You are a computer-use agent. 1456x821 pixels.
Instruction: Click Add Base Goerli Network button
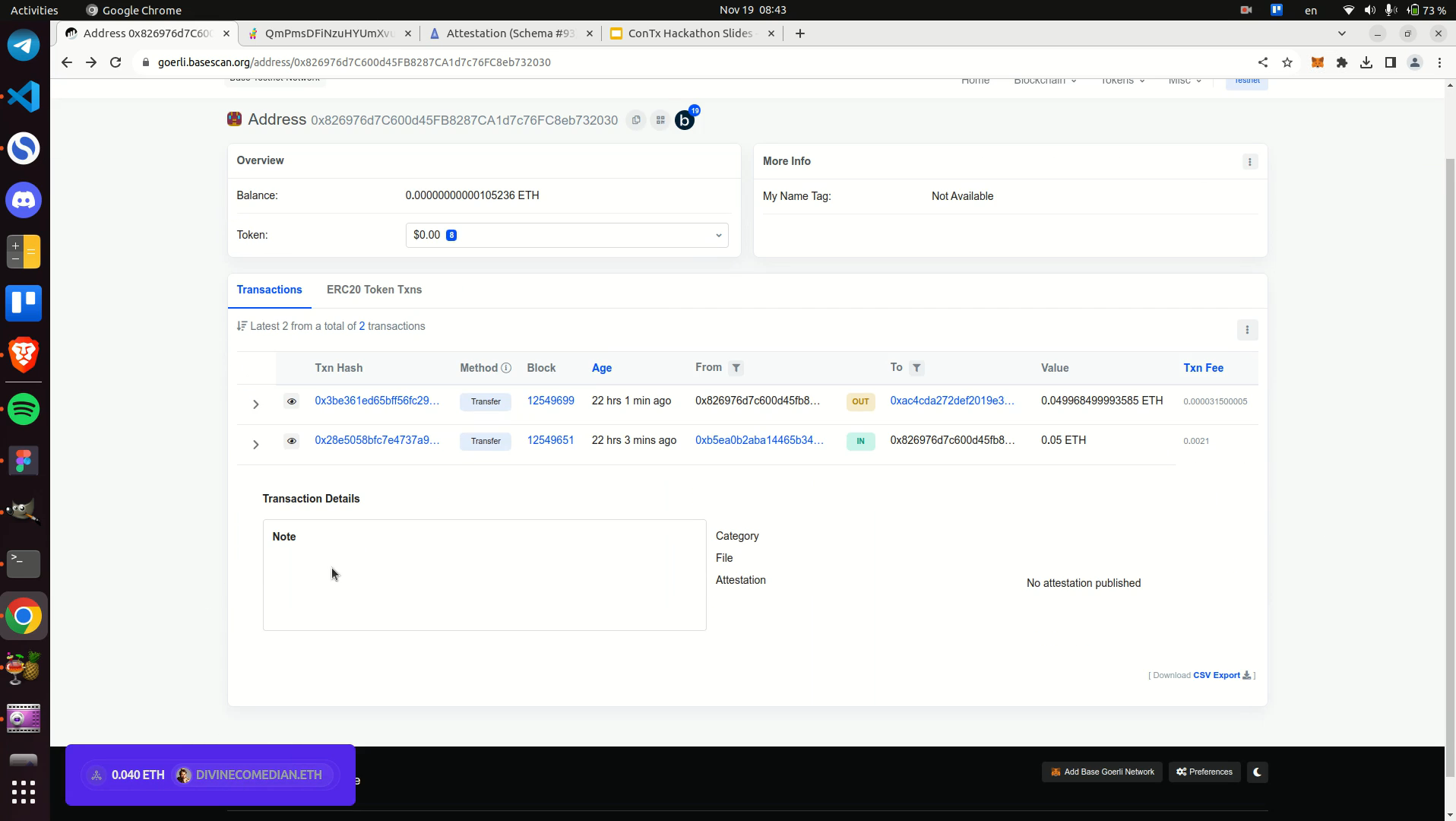(1102, 772)
